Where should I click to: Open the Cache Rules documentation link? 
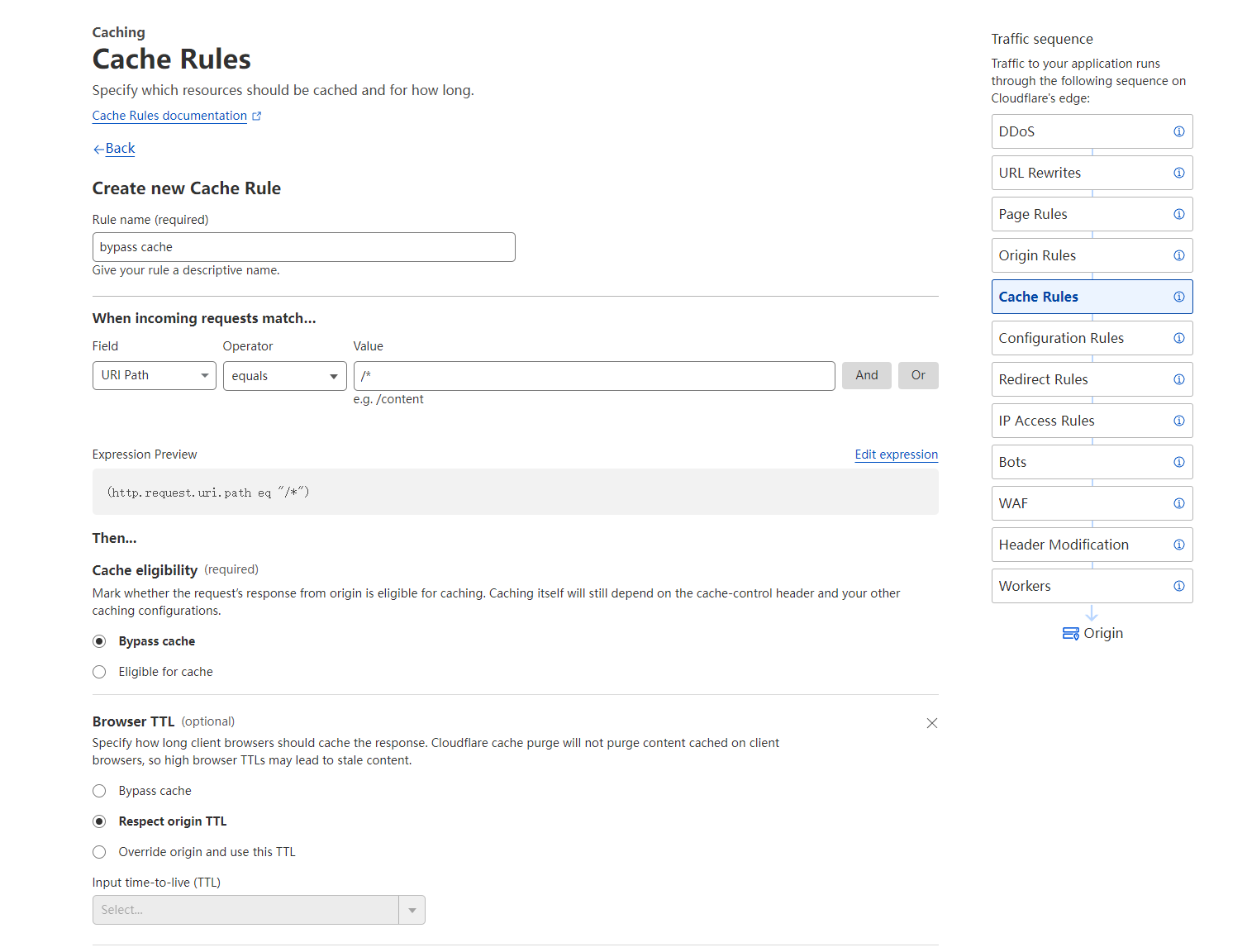169,116
